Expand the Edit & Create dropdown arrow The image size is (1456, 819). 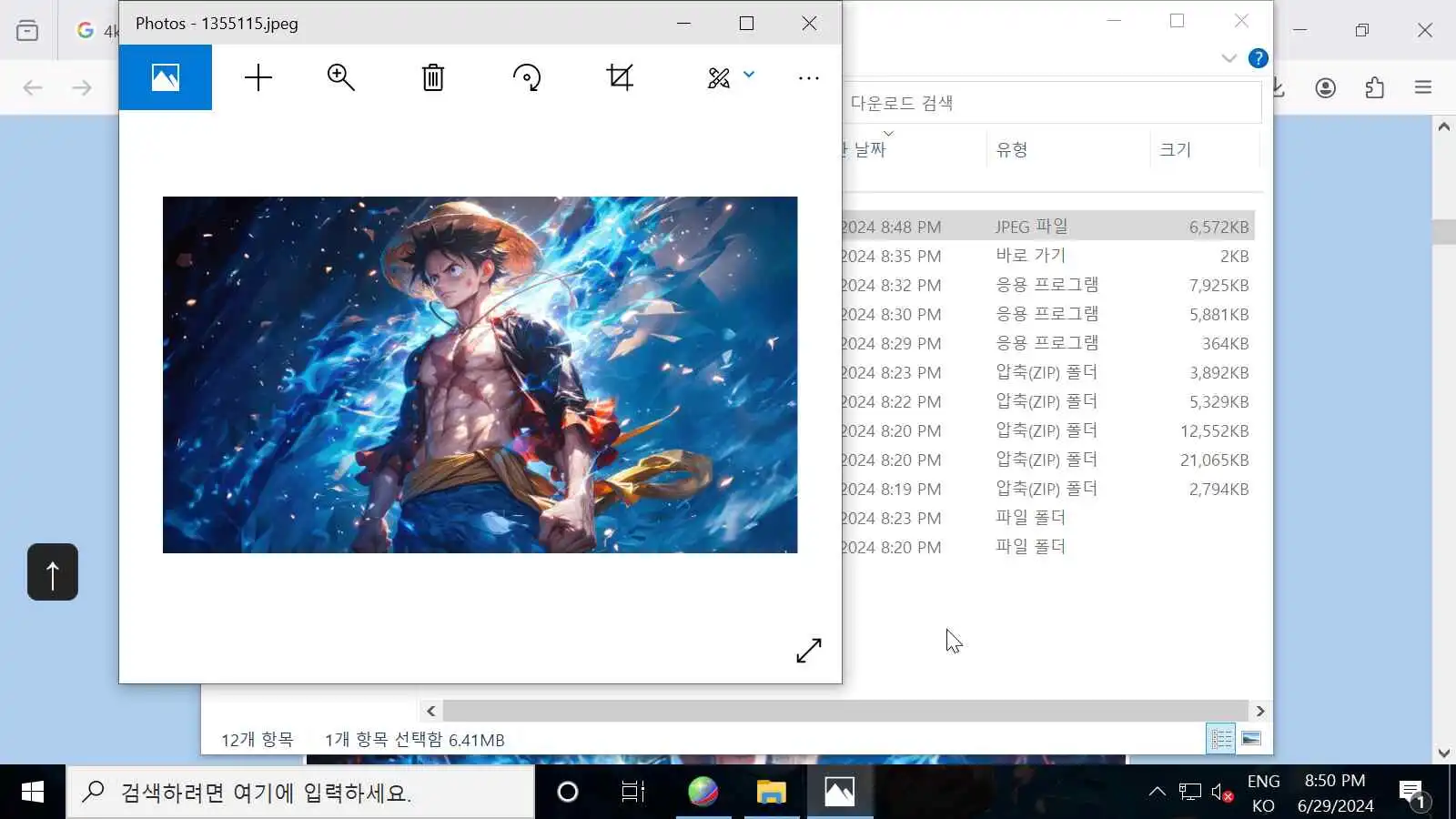tap(749, 75)
